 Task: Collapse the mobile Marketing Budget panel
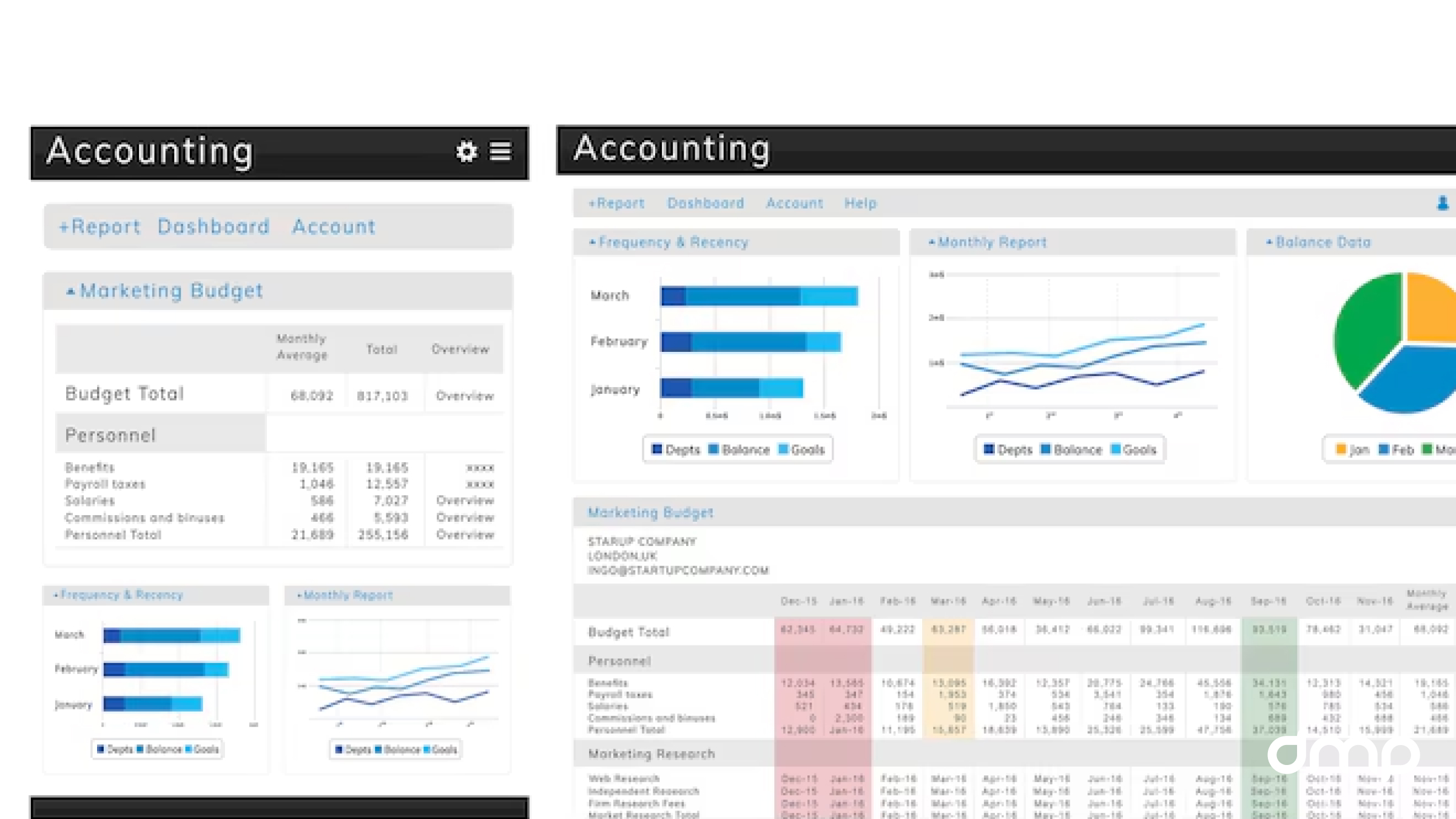(70, 292)
